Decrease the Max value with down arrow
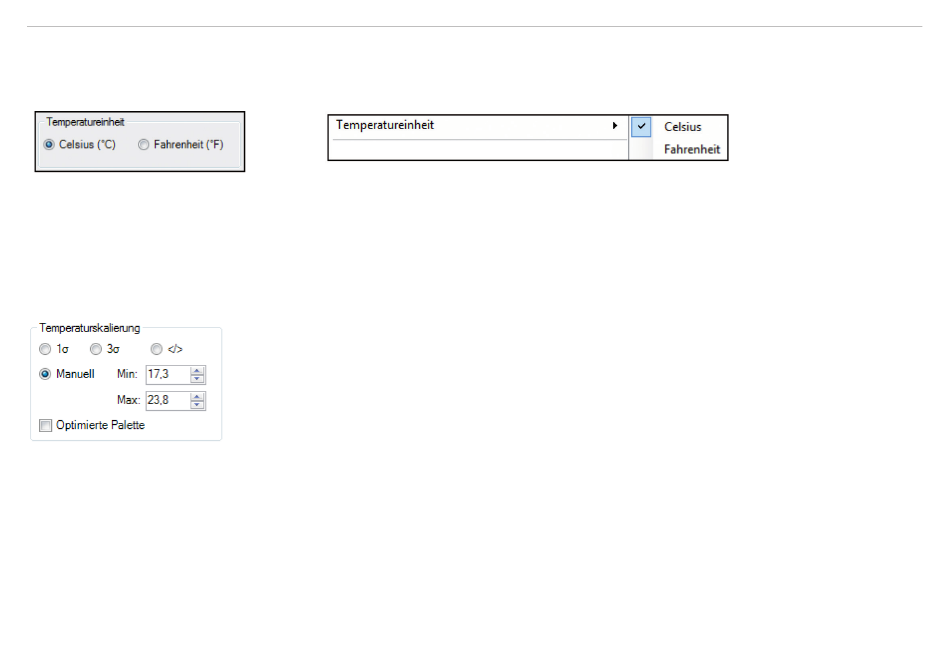This screenshot has width=950, height=657. tap(197, 405)
